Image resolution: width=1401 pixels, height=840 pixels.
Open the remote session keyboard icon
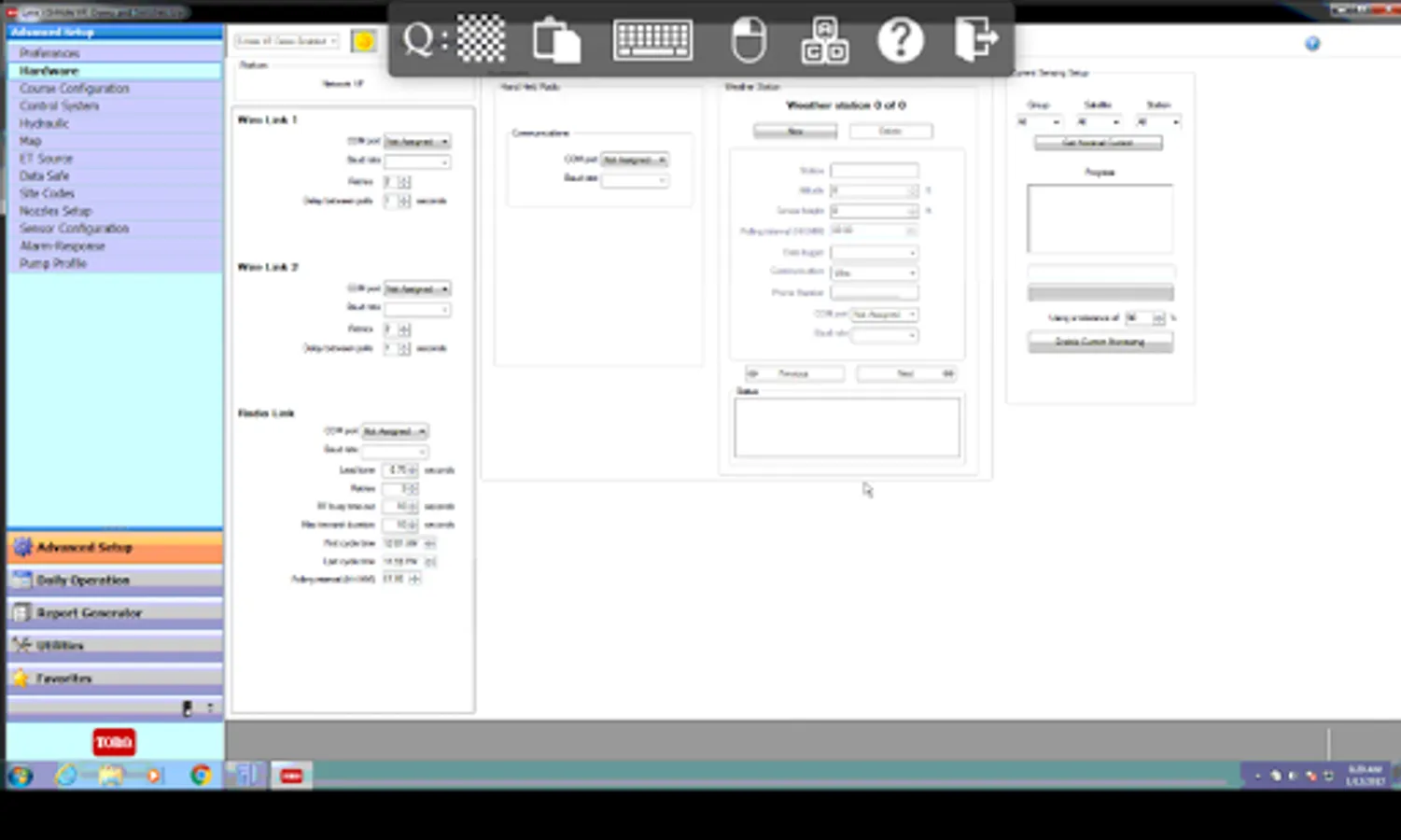tap(652, 40)
